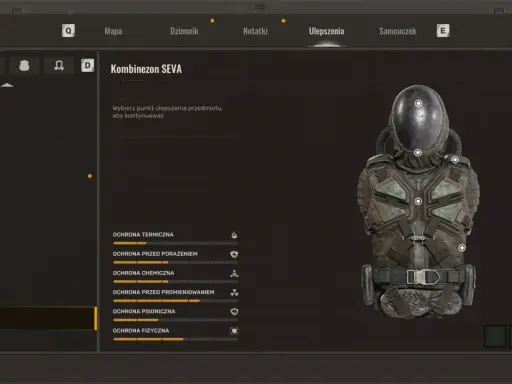512x384 pixels.
Task: Click the Ochrona Przed Promieniowaniem stat bar
Action: pos(176,301)
